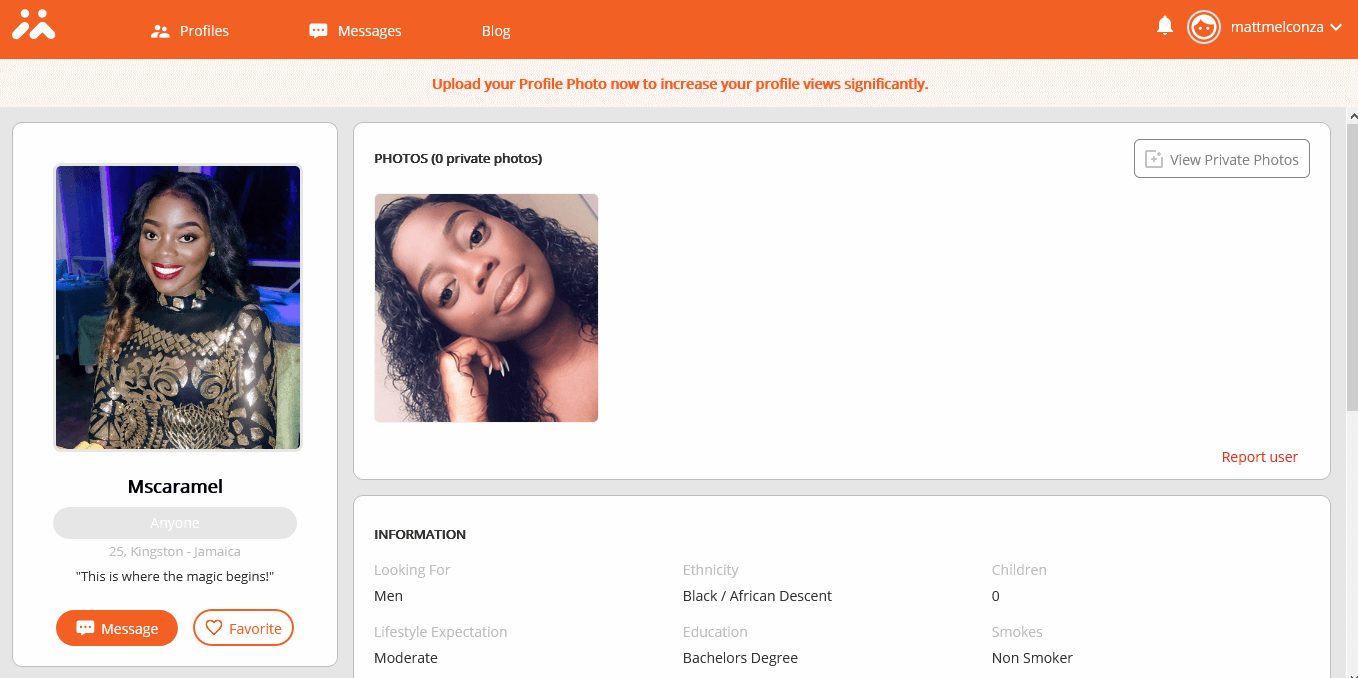This screenshot has height=678, width=1358.
Task: Click heart icon on Favorite button
Action: [213, 628]
